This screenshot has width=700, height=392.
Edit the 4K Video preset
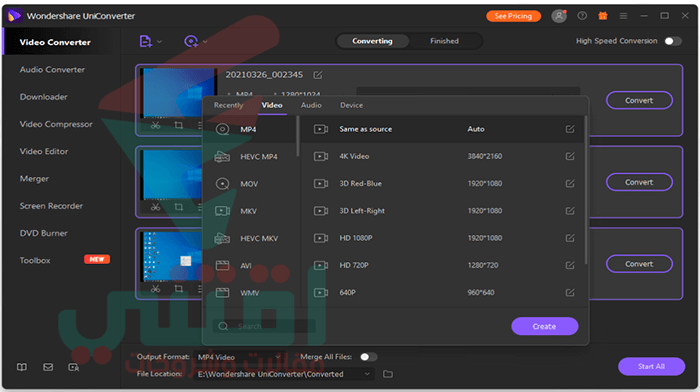click(x=570, y=156)
